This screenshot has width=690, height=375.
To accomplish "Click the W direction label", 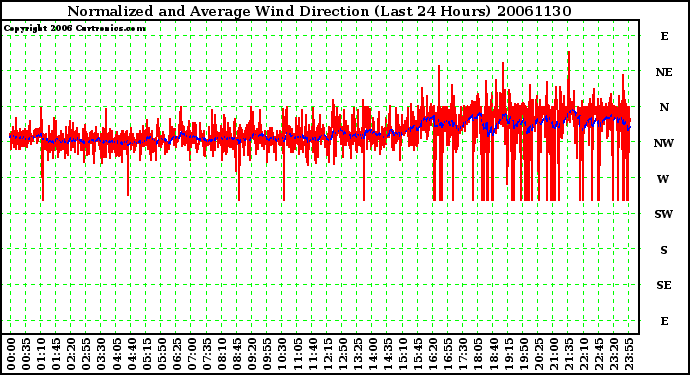I will point(663,179).
